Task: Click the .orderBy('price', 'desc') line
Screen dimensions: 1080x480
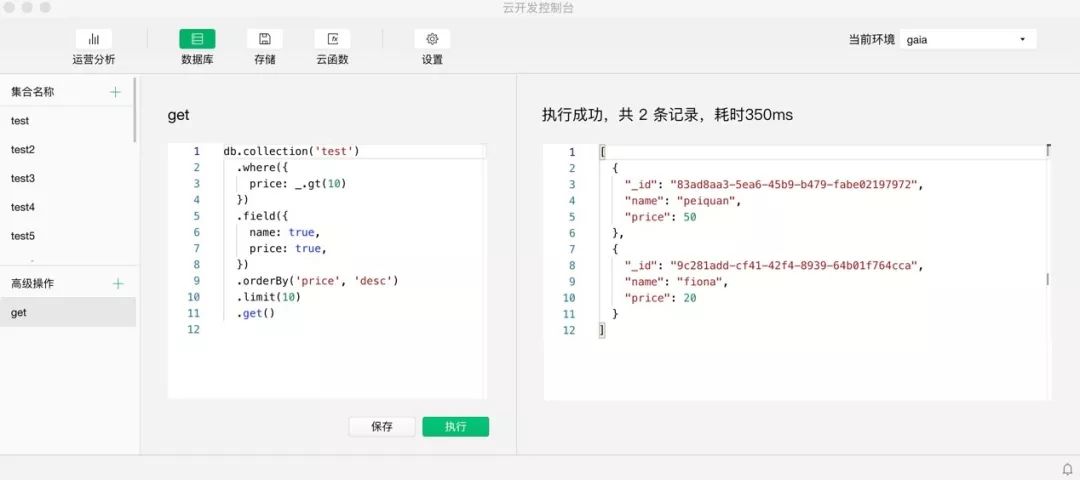Action: (318, 281)
